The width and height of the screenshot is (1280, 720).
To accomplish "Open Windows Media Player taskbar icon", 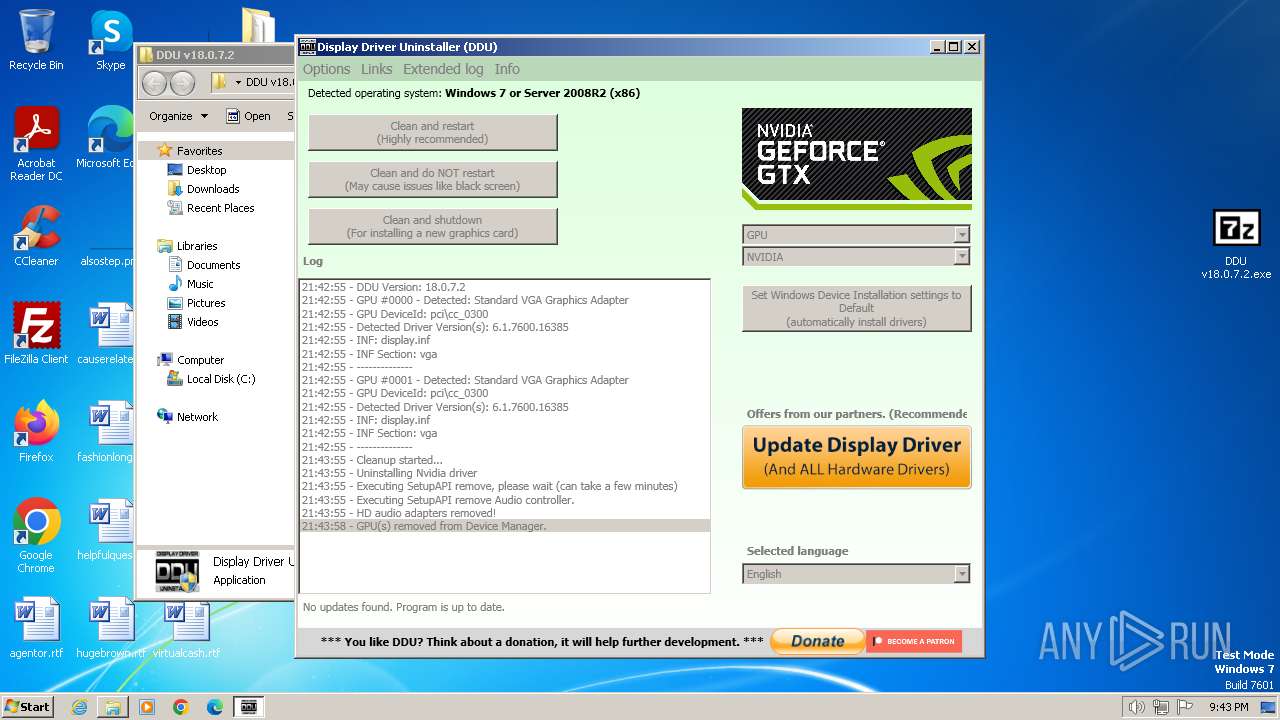I will [147, 707].
